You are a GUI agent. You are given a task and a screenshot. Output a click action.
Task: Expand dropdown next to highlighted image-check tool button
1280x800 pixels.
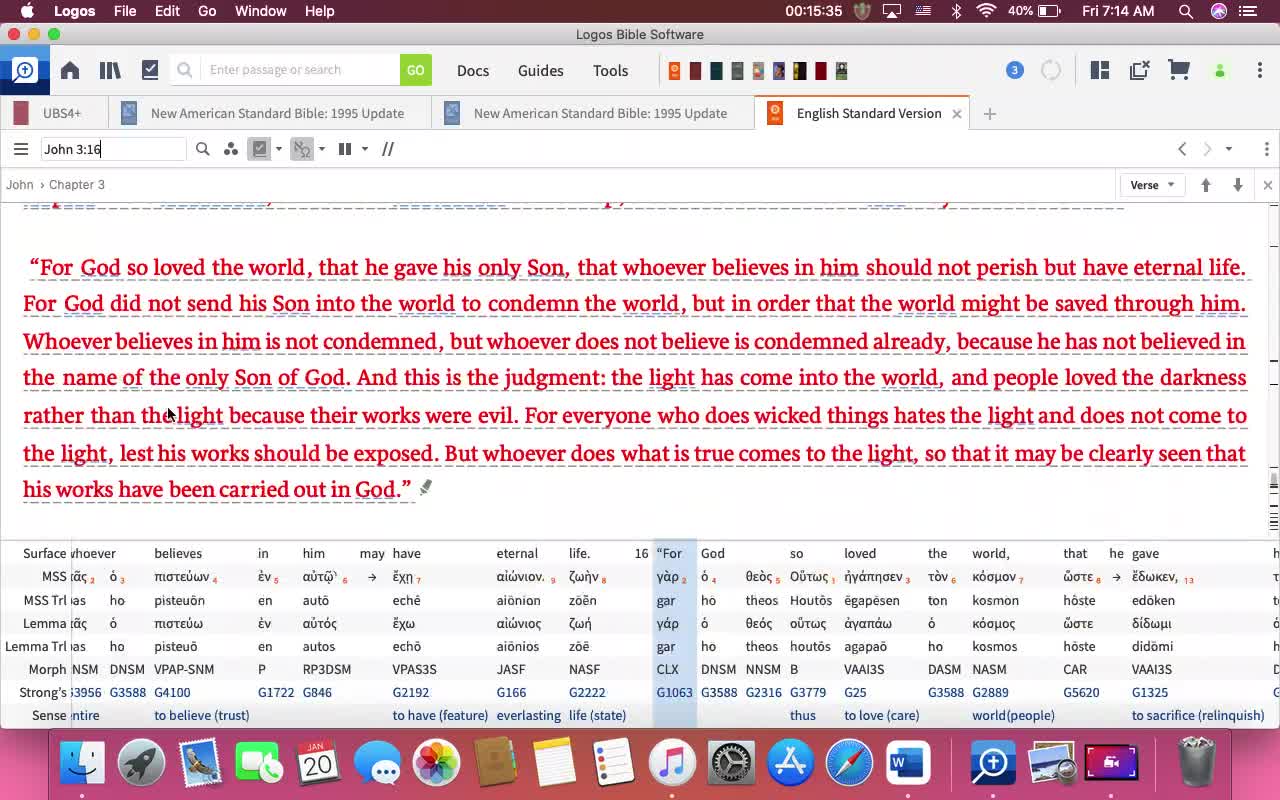(x=279, y=149)
